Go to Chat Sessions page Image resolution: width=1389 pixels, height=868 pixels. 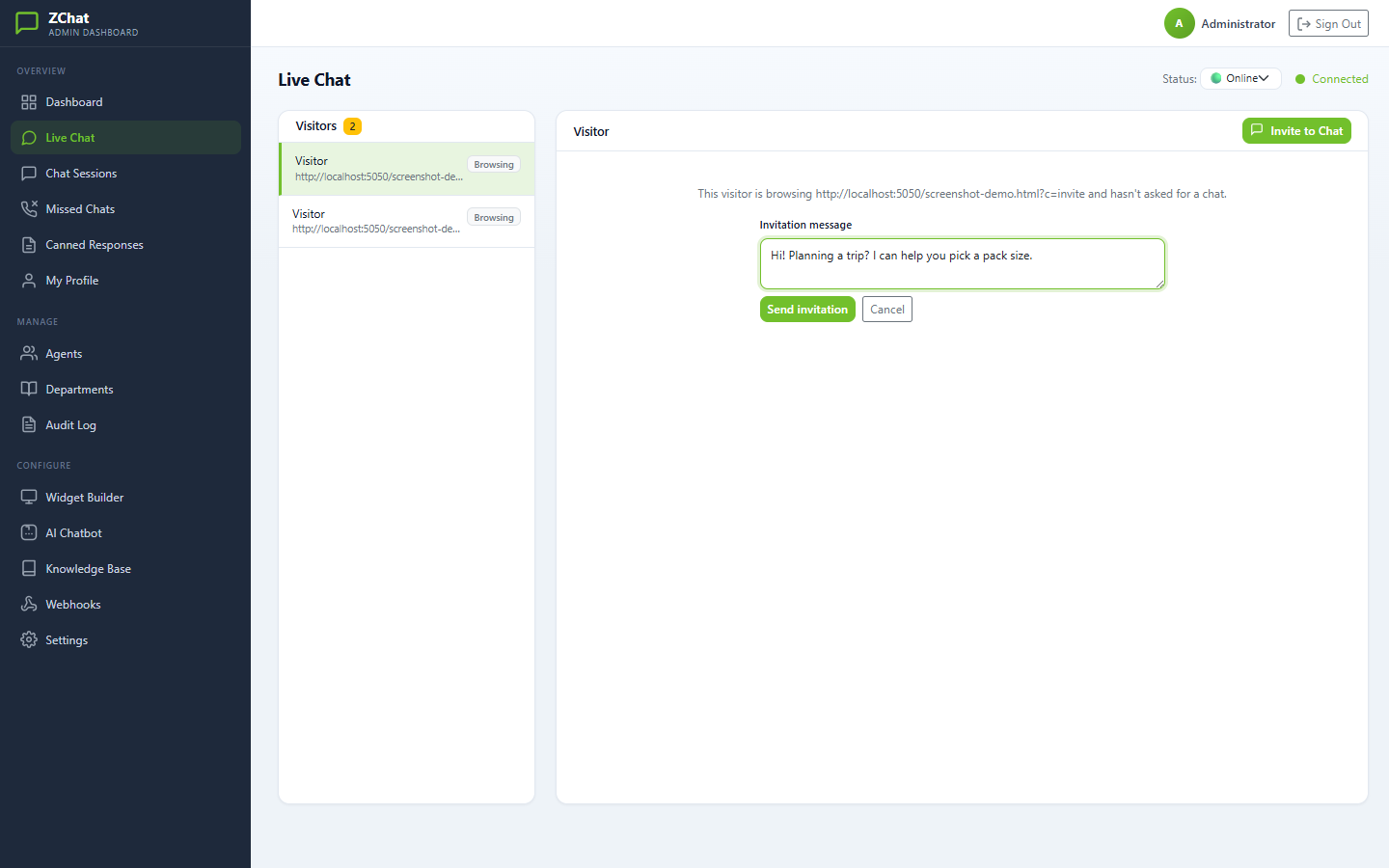tap(125, 174)
